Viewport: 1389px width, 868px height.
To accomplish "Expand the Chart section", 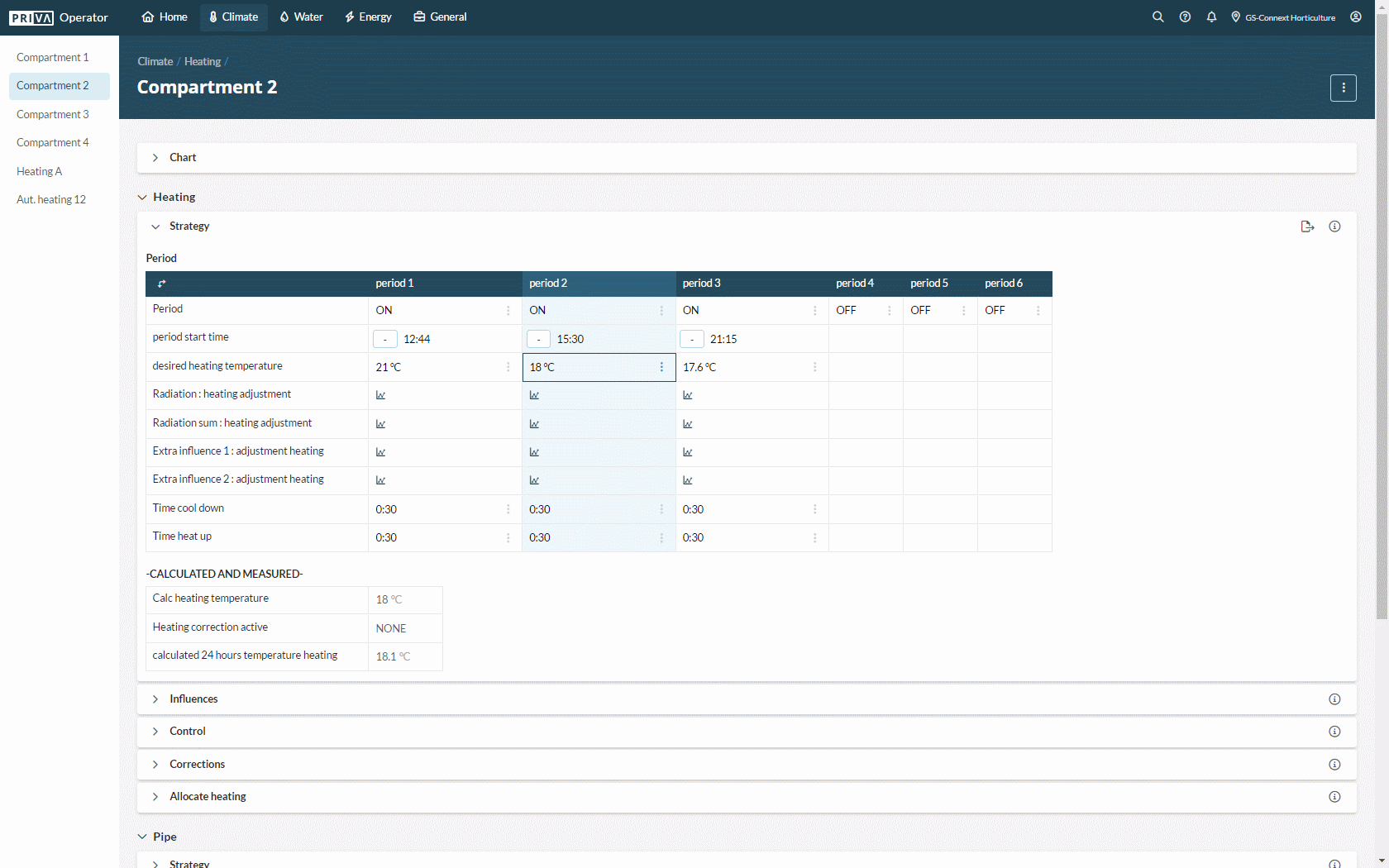I will pos(155,157).
